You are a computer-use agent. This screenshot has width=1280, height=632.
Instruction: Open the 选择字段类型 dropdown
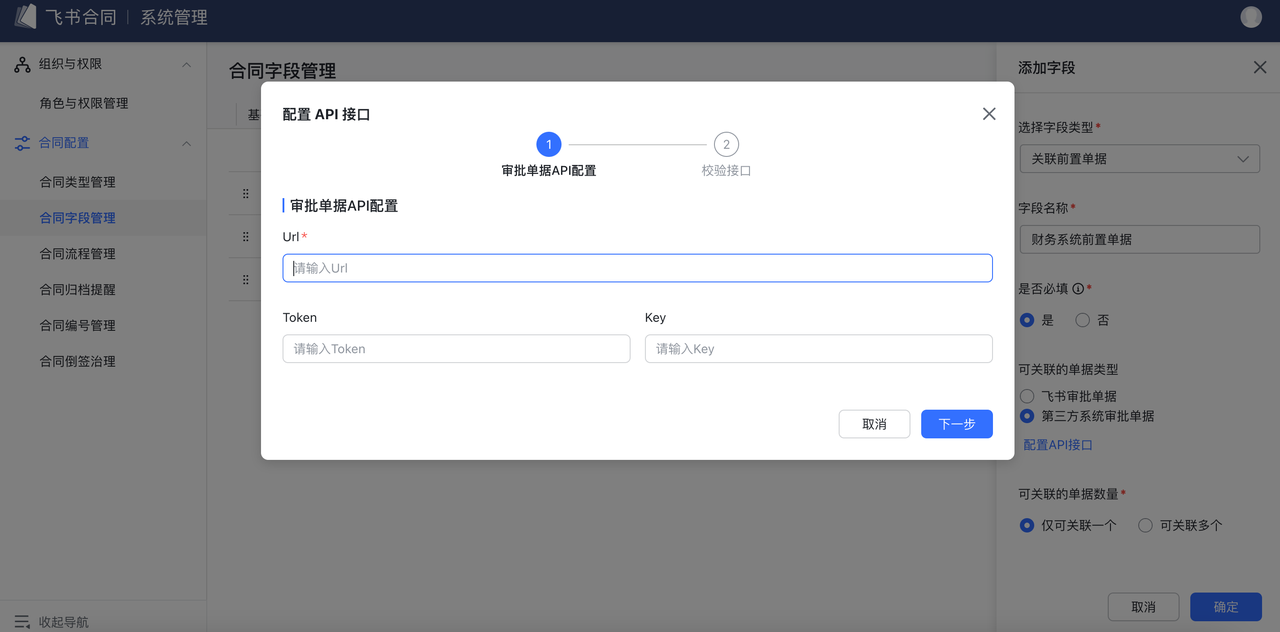click(x=1139, y=159)
